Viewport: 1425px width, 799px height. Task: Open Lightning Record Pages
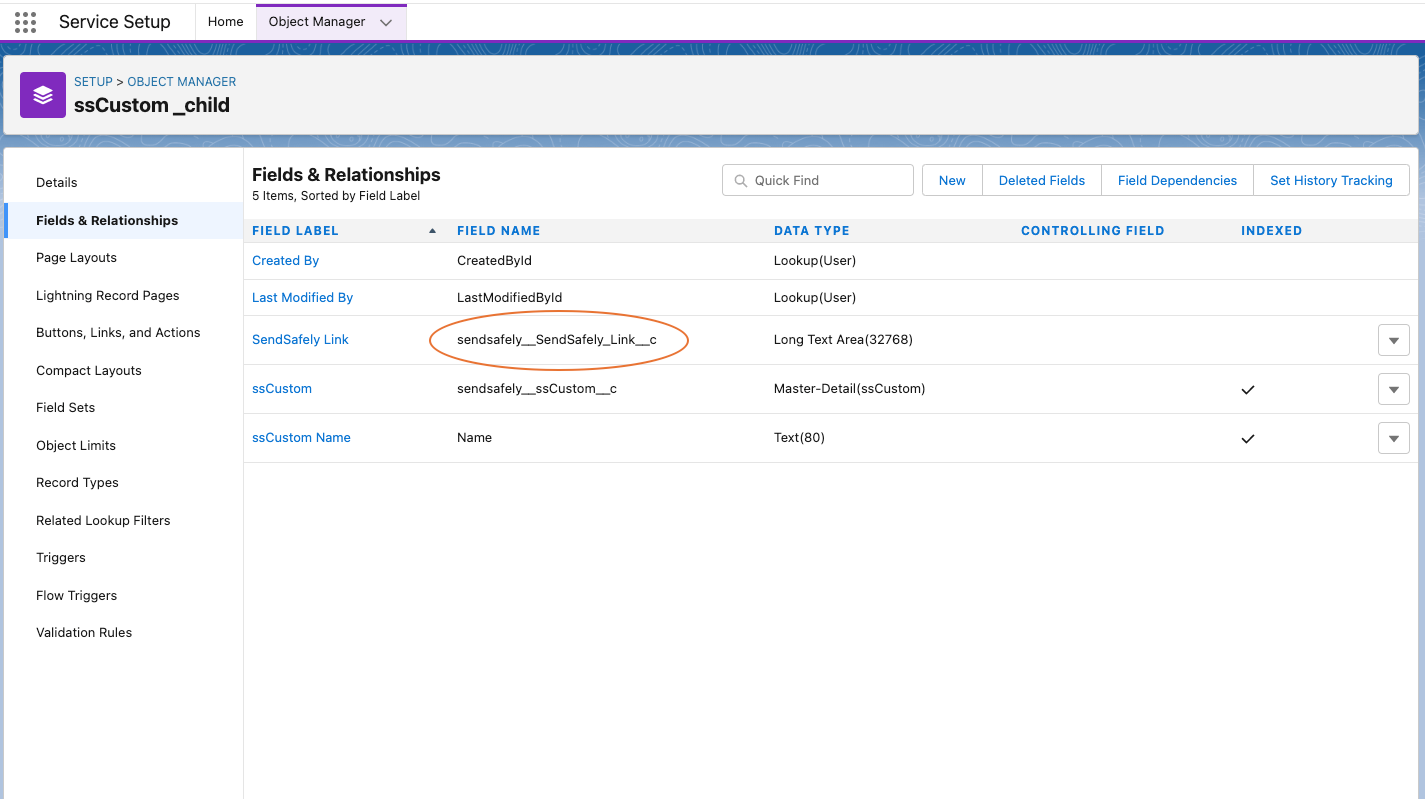[108, 296]
